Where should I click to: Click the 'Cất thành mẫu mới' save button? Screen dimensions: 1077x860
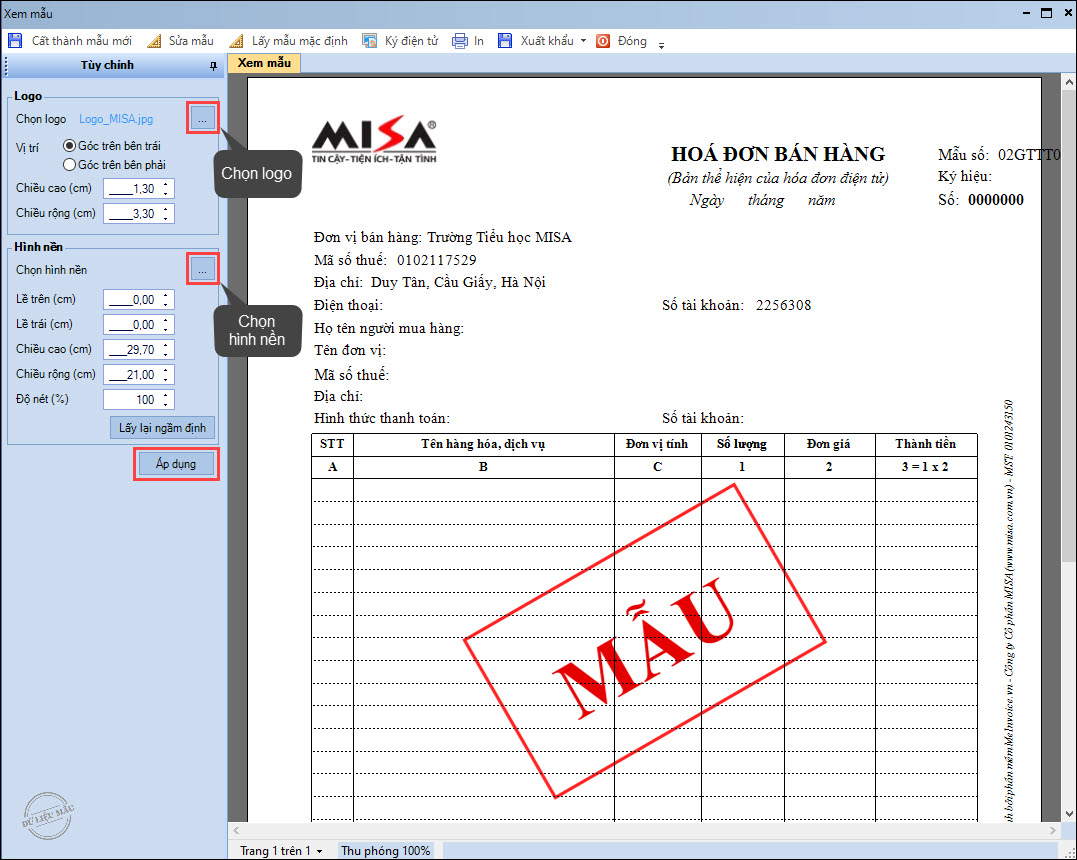pos(69,41)
